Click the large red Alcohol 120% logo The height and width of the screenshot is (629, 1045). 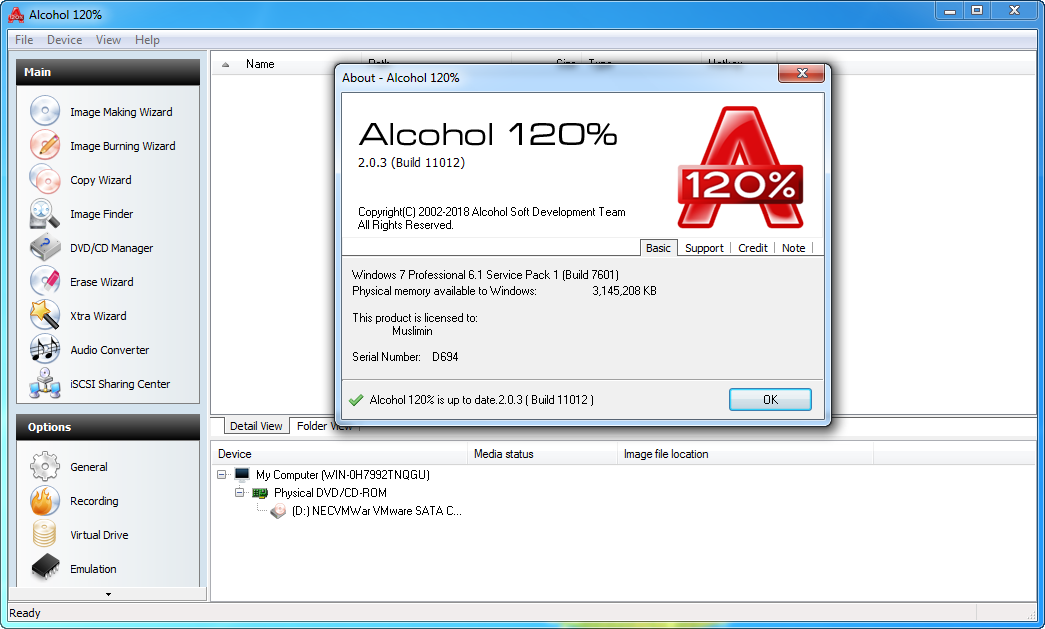pyautogui.click(x=740, y=167)
